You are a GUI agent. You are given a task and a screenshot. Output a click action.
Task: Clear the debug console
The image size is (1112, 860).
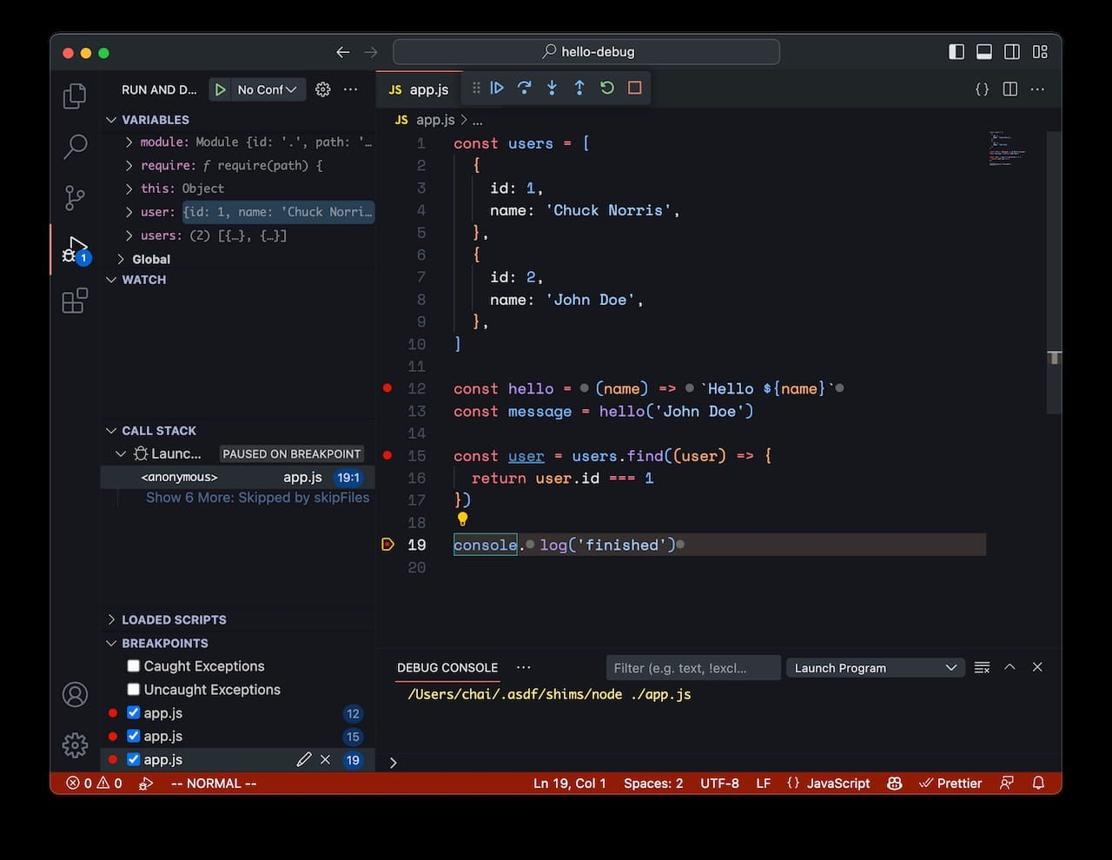click(982, 667)
